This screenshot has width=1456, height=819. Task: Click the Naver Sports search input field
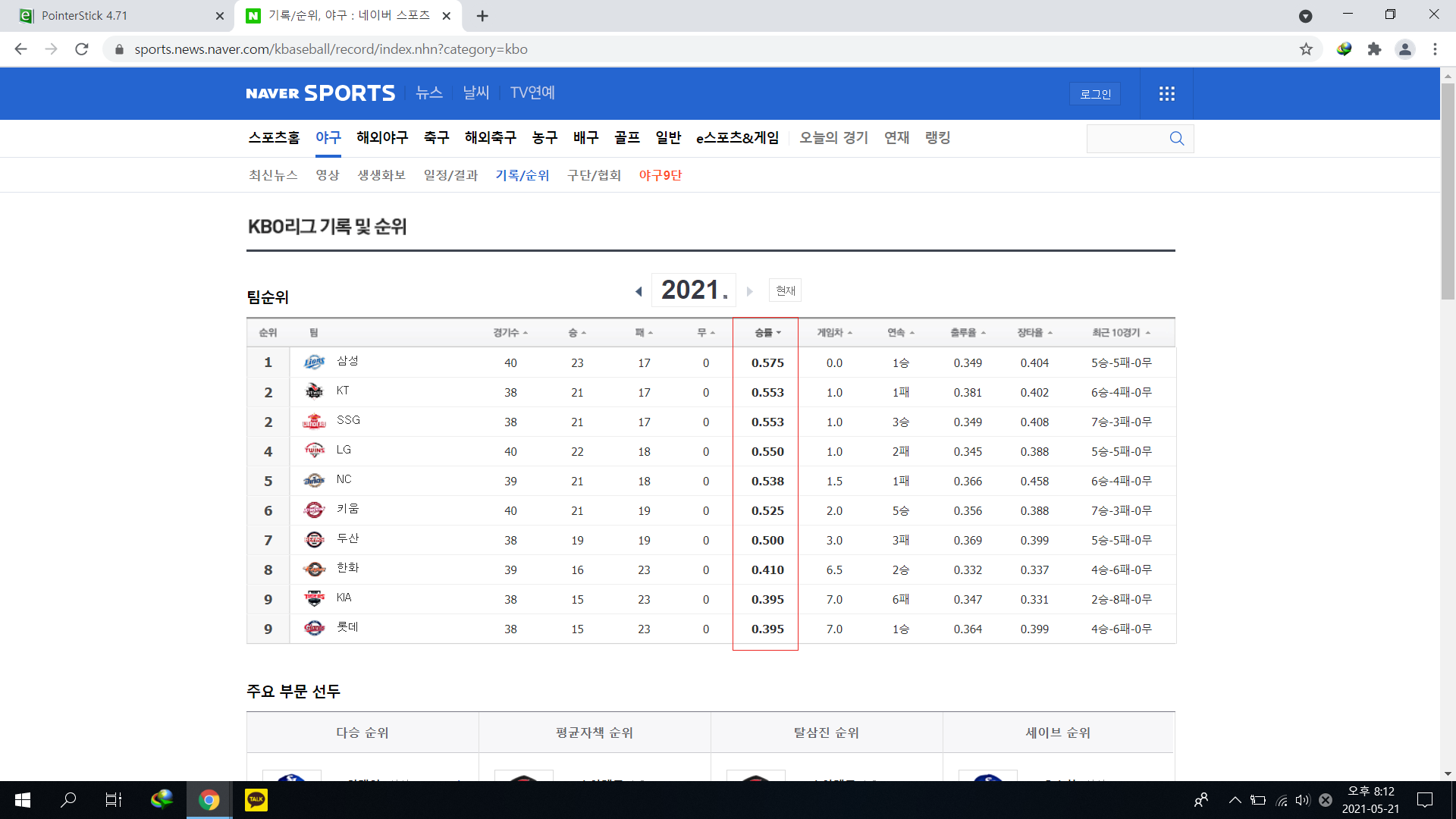point(1127,139)
